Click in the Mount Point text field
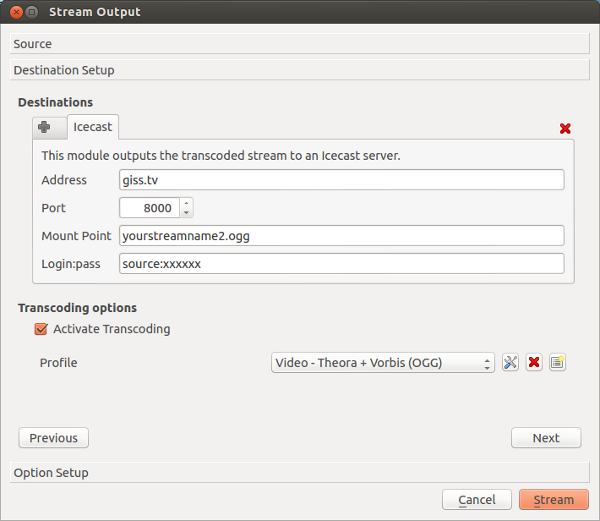Screen dimensions: 600x521 coord(341,236)
